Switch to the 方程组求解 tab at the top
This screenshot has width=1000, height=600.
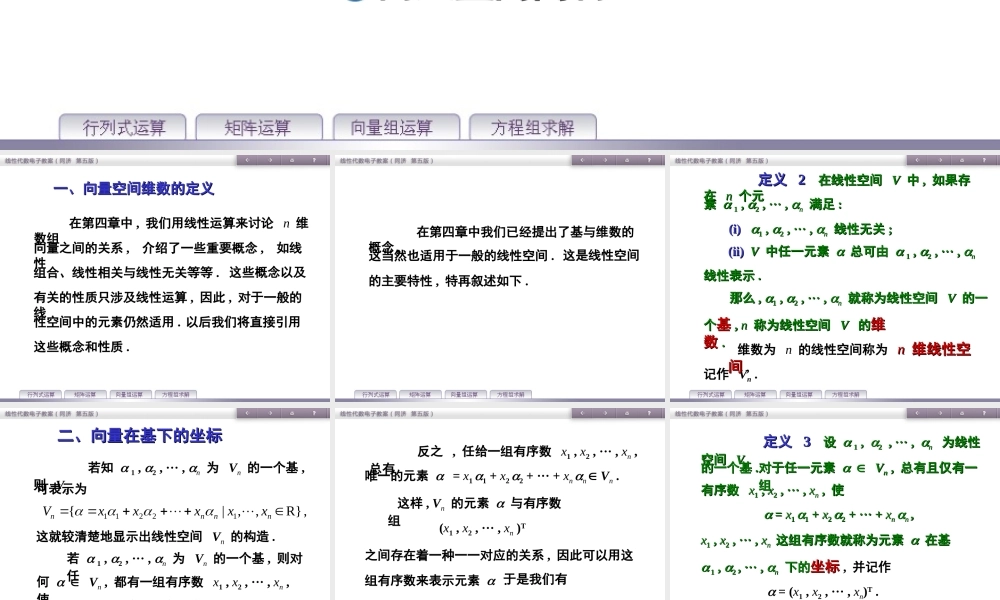(x=534, y=127)
